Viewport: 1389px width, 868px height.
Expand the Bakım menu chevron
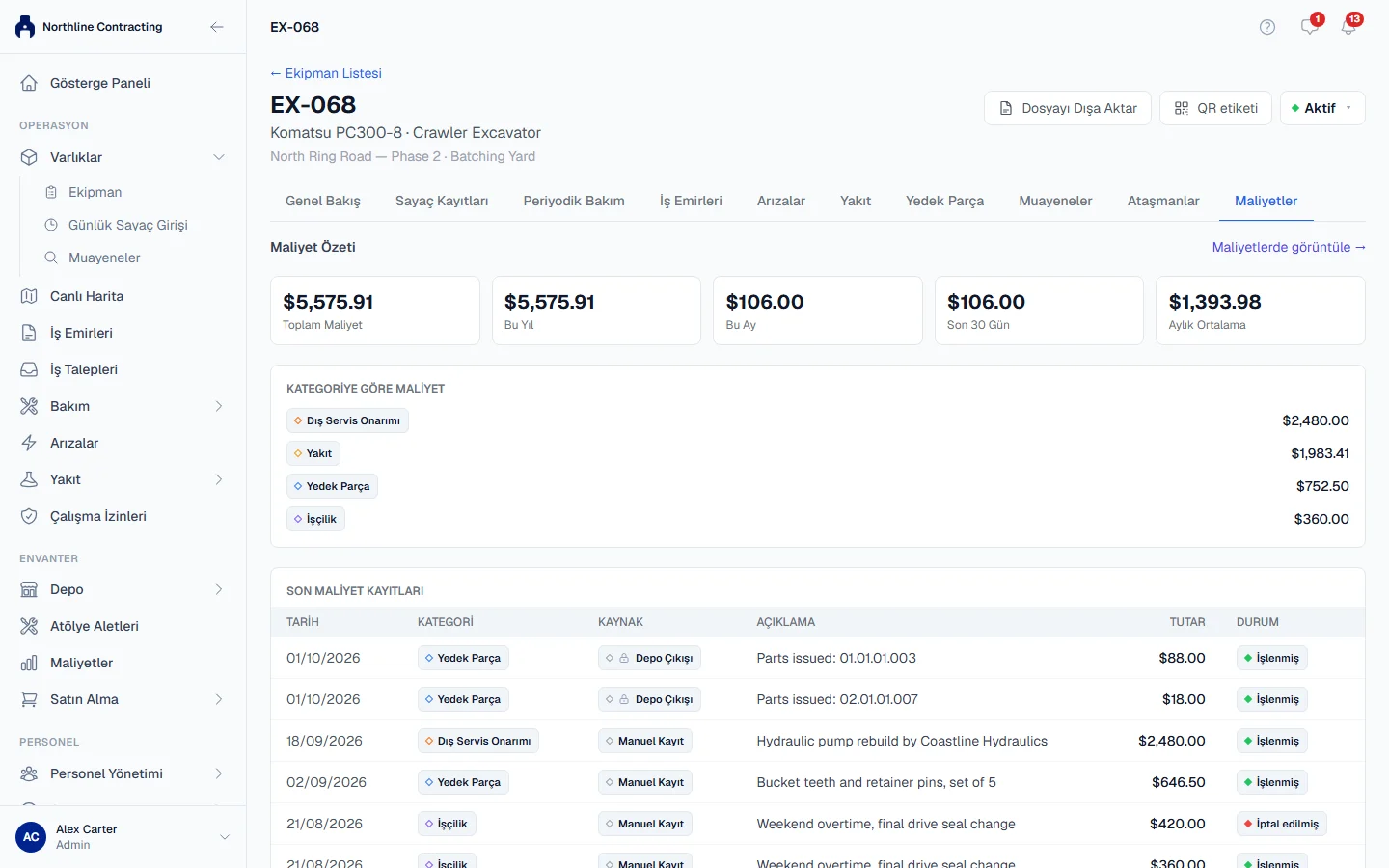pyautogui.click(x=219, y=406)
